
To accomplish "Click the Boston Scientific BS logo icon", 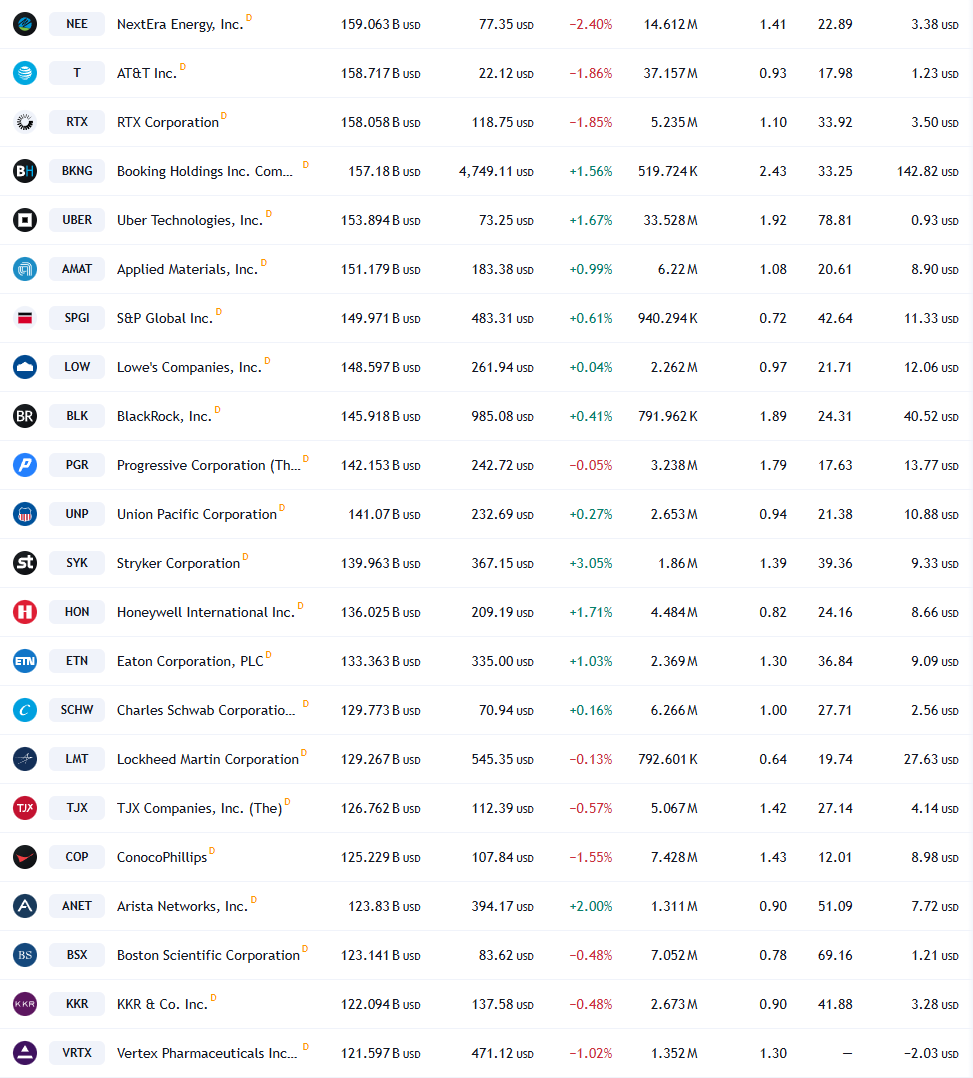I will click(25, 955).
